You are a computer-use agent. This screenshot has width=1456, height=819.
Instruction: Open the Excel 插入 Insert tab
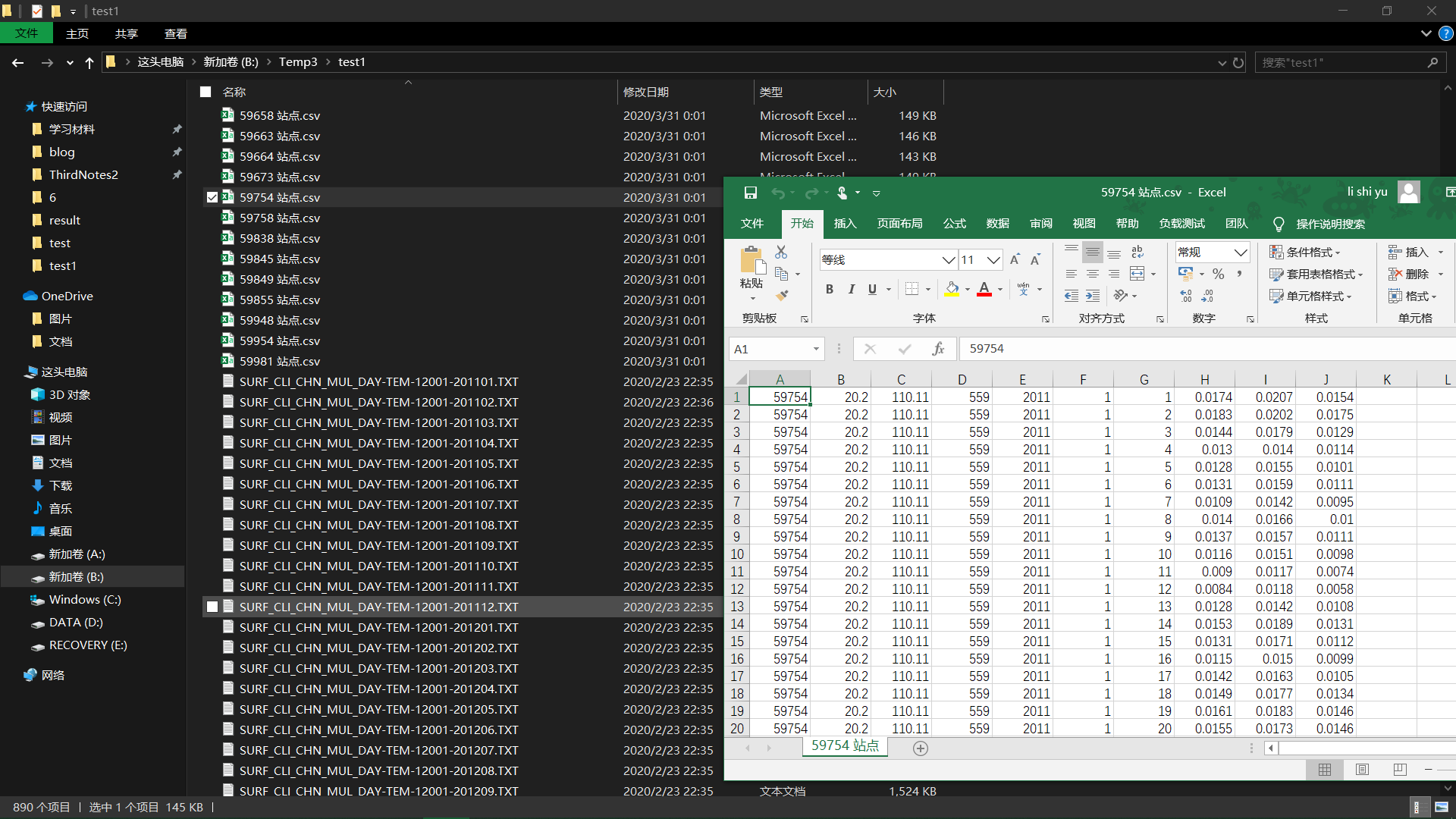[x=845, y=224]
